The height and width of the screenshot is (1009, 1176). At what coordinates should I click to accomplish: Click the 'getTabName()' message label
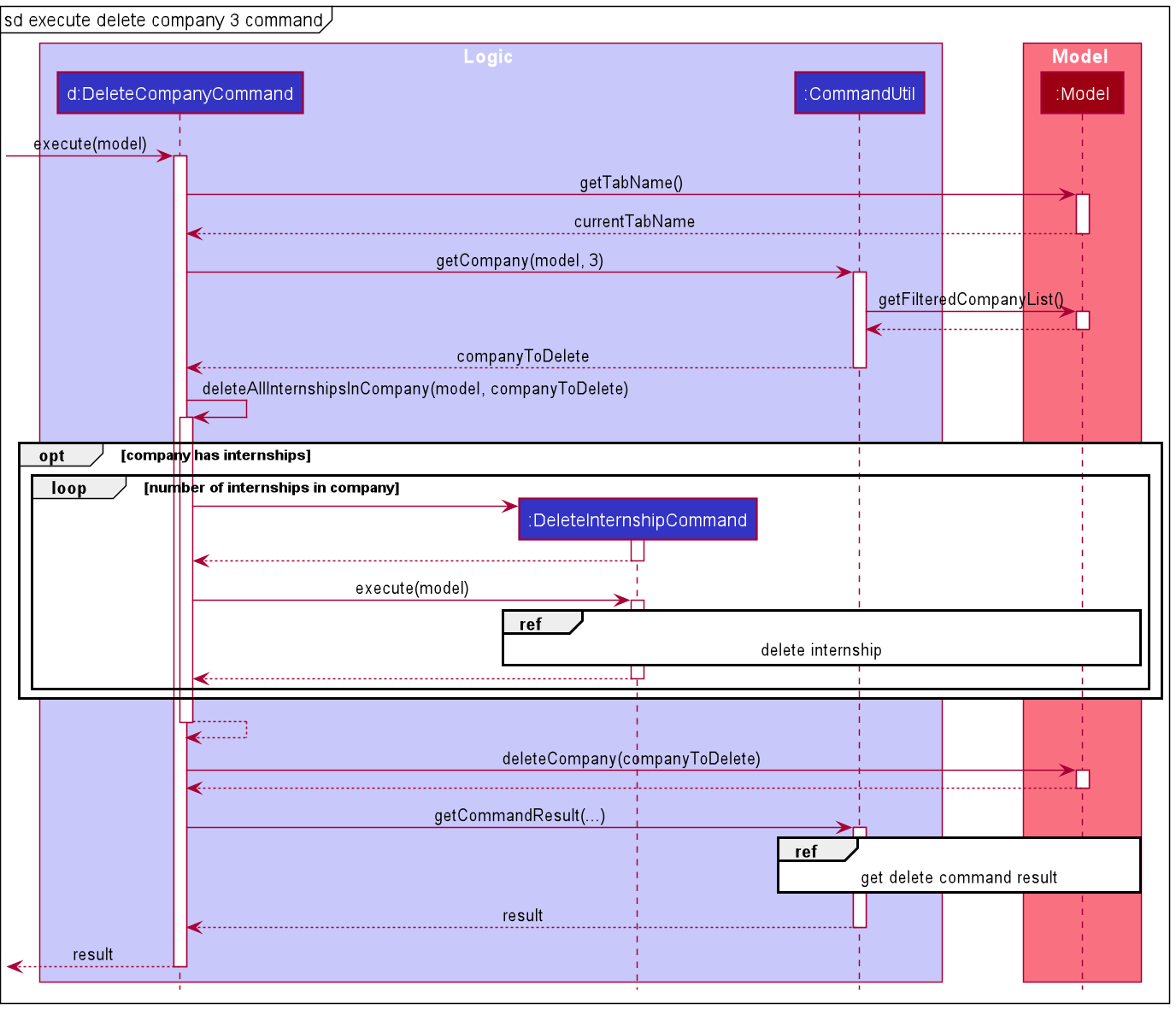(631, 182)
